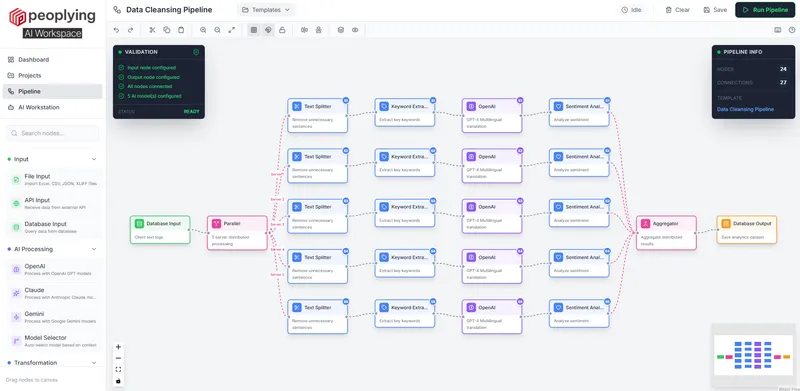Click the AI Workspace label under logo
This screenshot has width=800, height=391.
coord(53,33)
